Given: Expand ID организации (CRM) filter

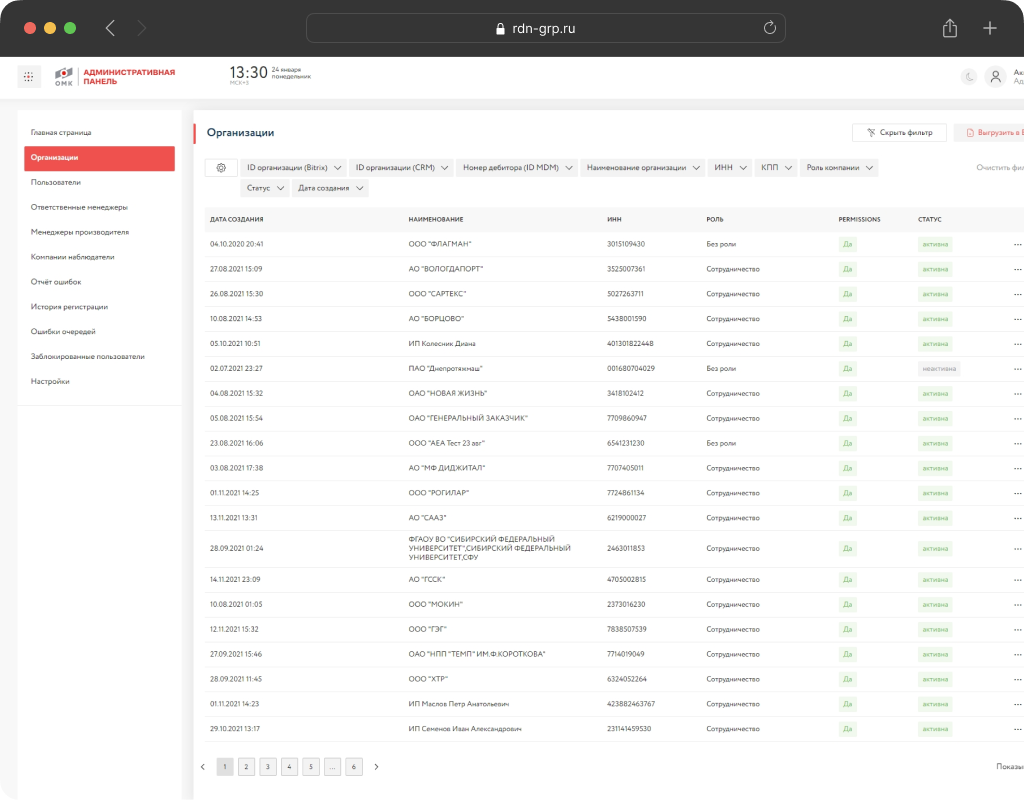Looking at the screenshot, I should tap(401, 168).
